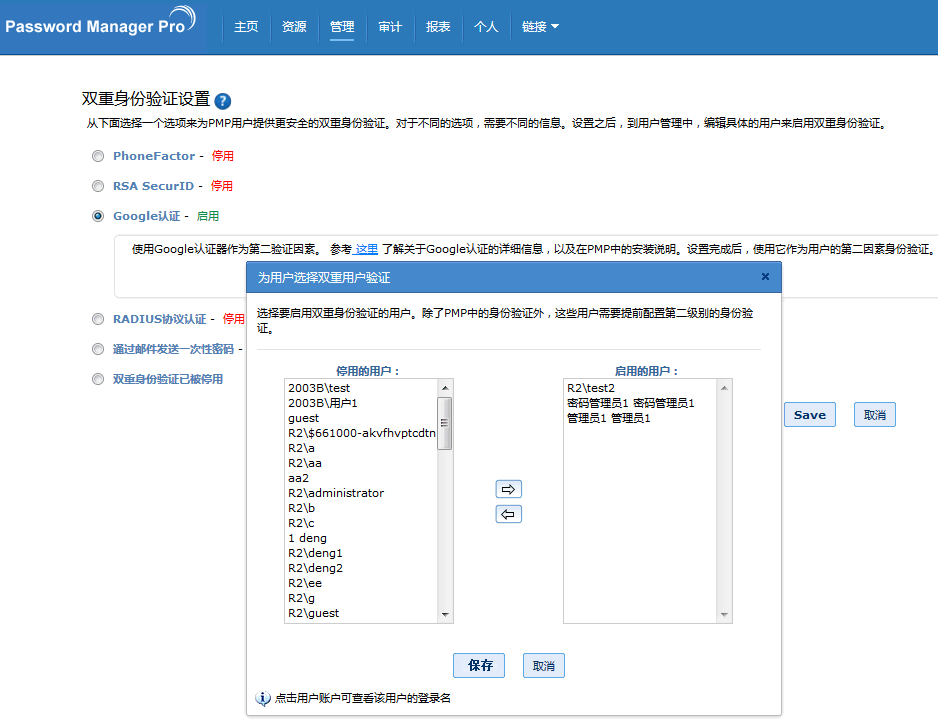
Task: Select user R2\g in disabled list
Action: click(361, 598)
